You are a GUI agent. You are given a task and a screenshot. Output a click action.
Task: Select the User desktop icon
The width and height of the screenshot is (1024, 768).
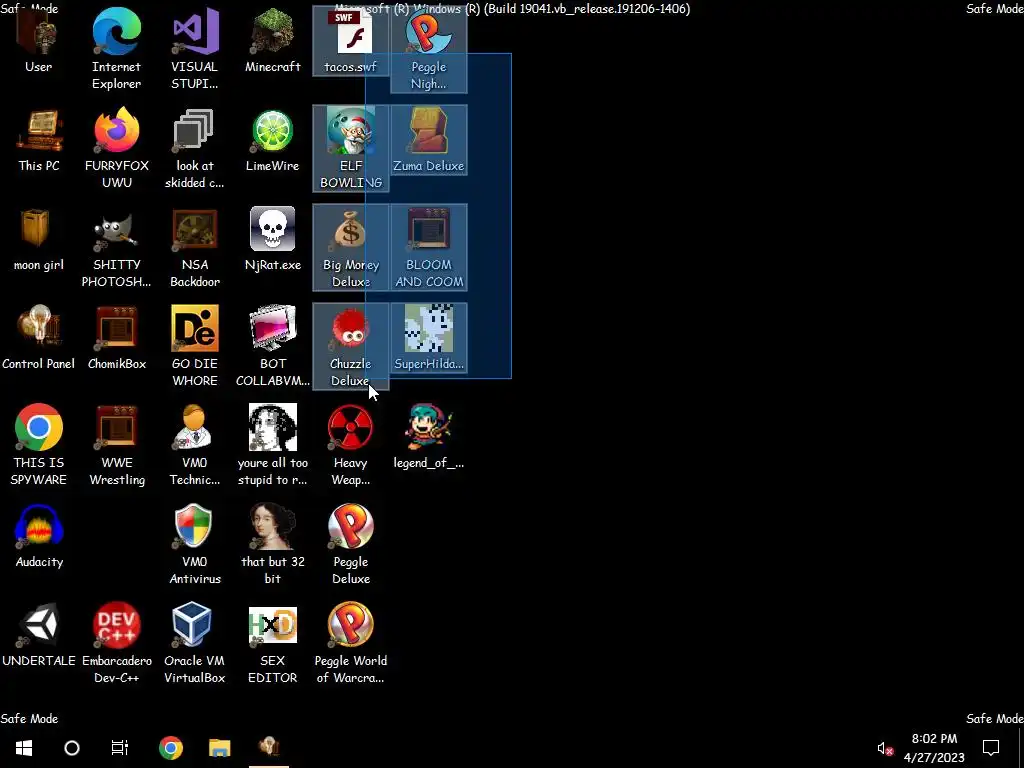pyautogui.click(x=39, y=40)
